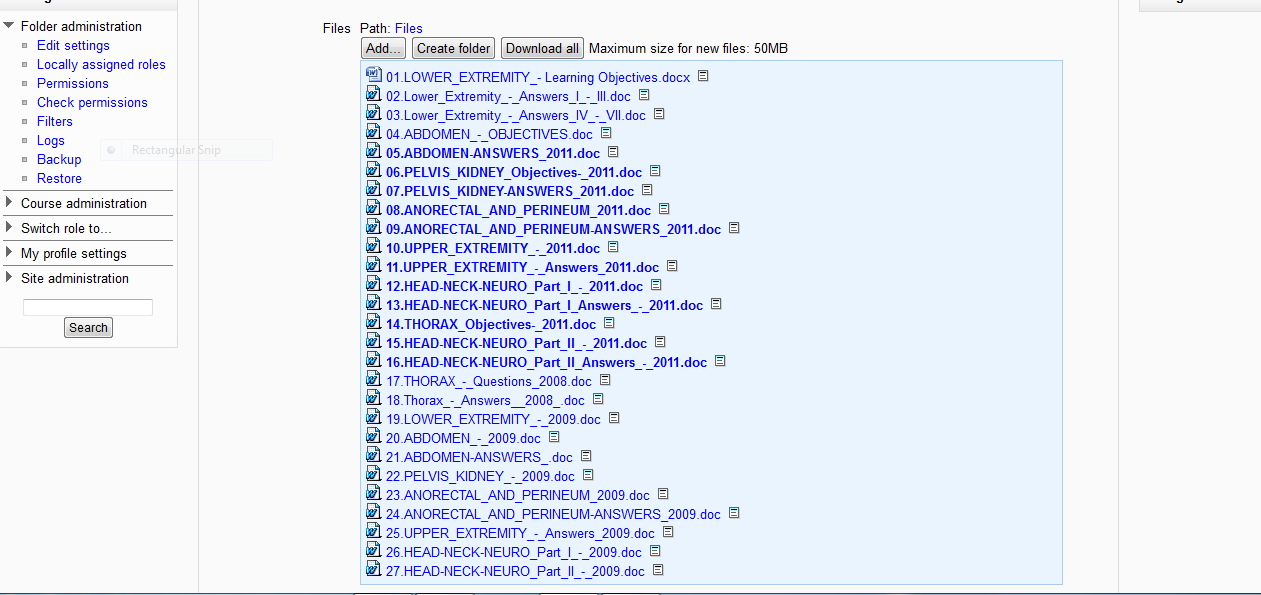The width and height of the screenshot is (1261, 595).
Task: Open menu icon for 06.PELVIS_KIDNEY_Objectives-_2011.doc
Action: pyautogui.click(x=655, y=171)
